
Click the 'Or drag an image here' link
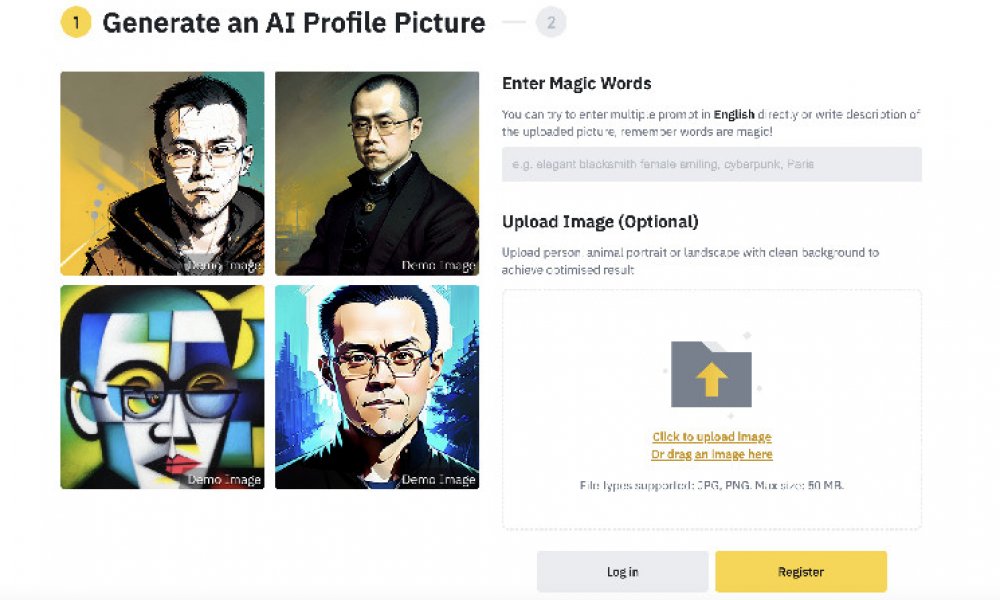click(712, 454)
